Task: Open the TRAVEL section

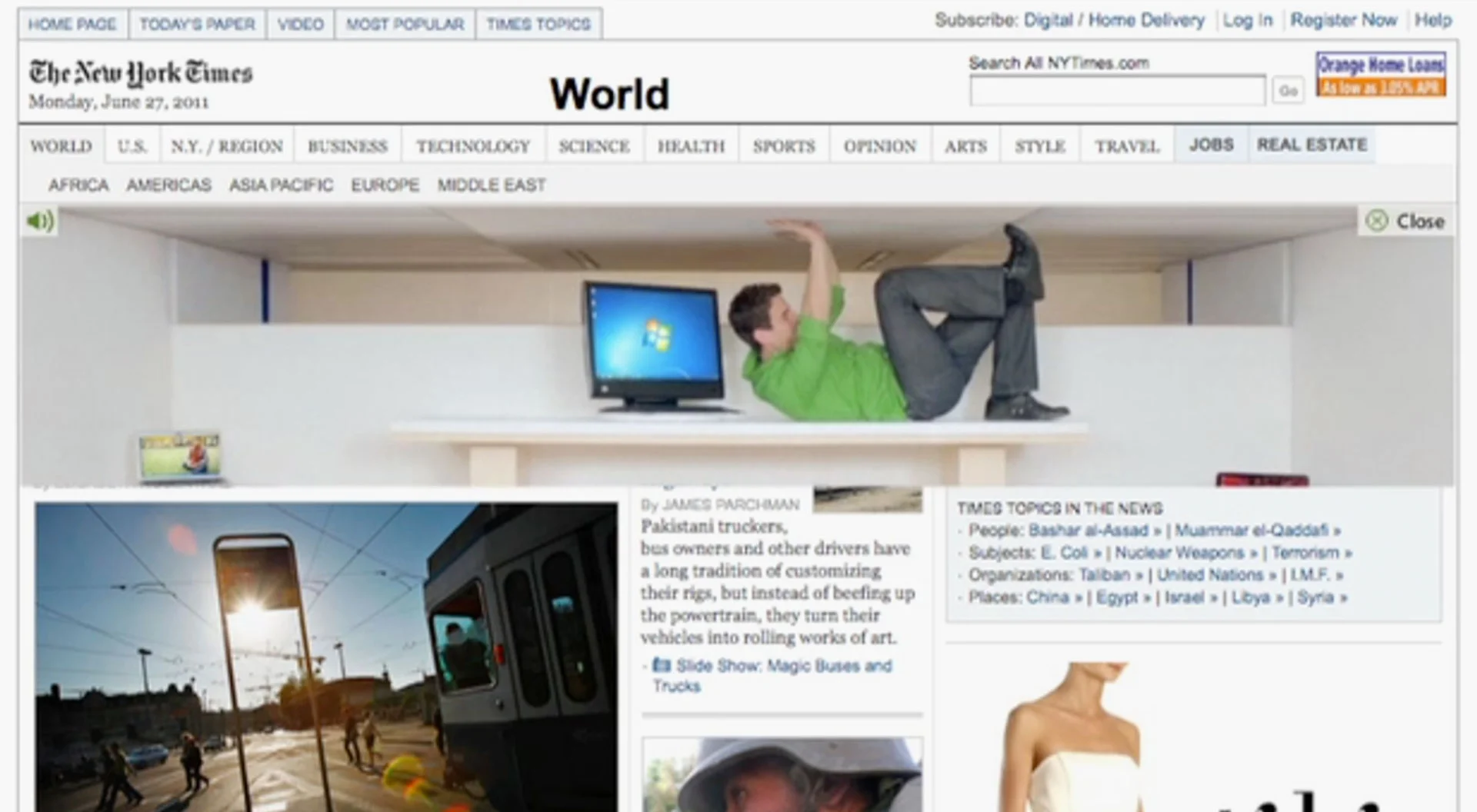Action: click(1127, 146)
